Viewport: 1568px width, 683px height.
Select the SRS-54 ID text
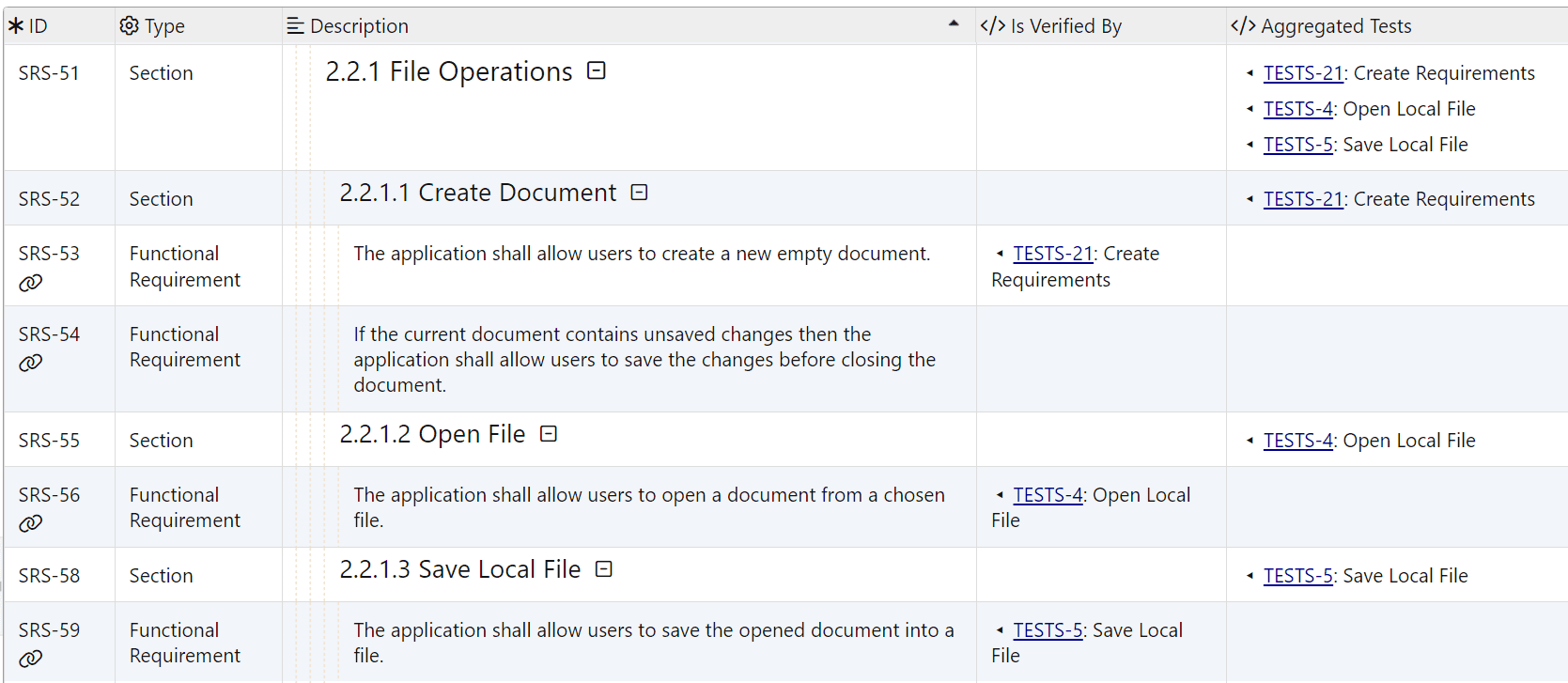pyautogui.click(x=49, y=334)
